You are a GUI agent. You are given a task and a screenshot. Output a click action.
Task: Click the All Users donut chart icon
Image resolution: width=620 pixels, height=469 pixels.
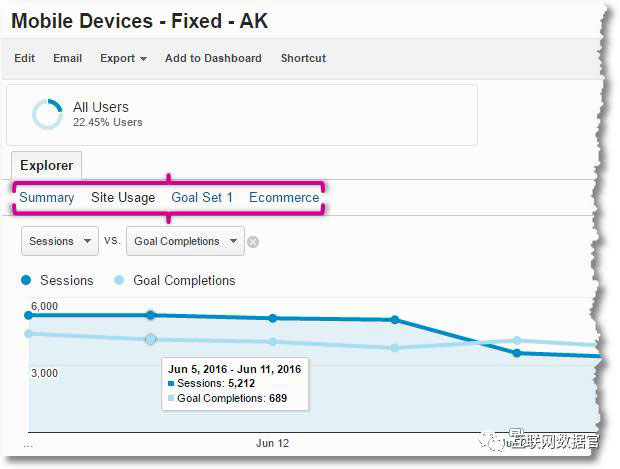tap(47, 114)
